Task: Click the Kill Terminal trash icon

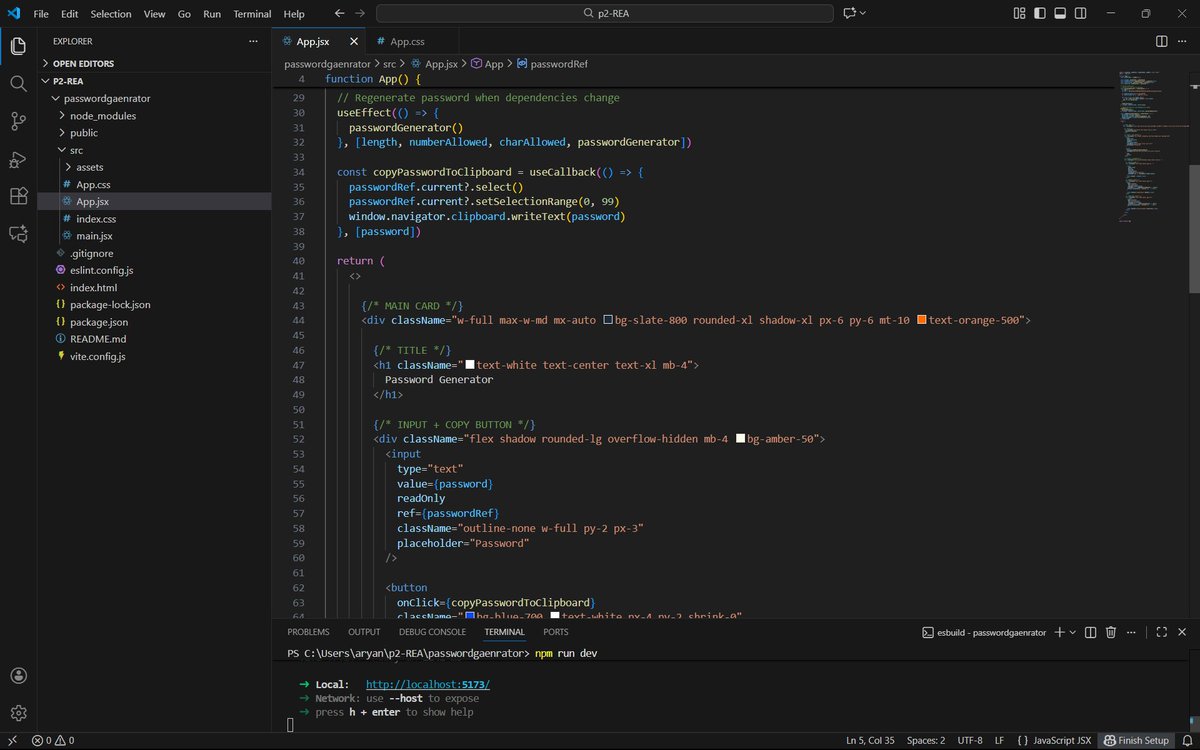Action: pyautogui.click(x=1111, y=632)
